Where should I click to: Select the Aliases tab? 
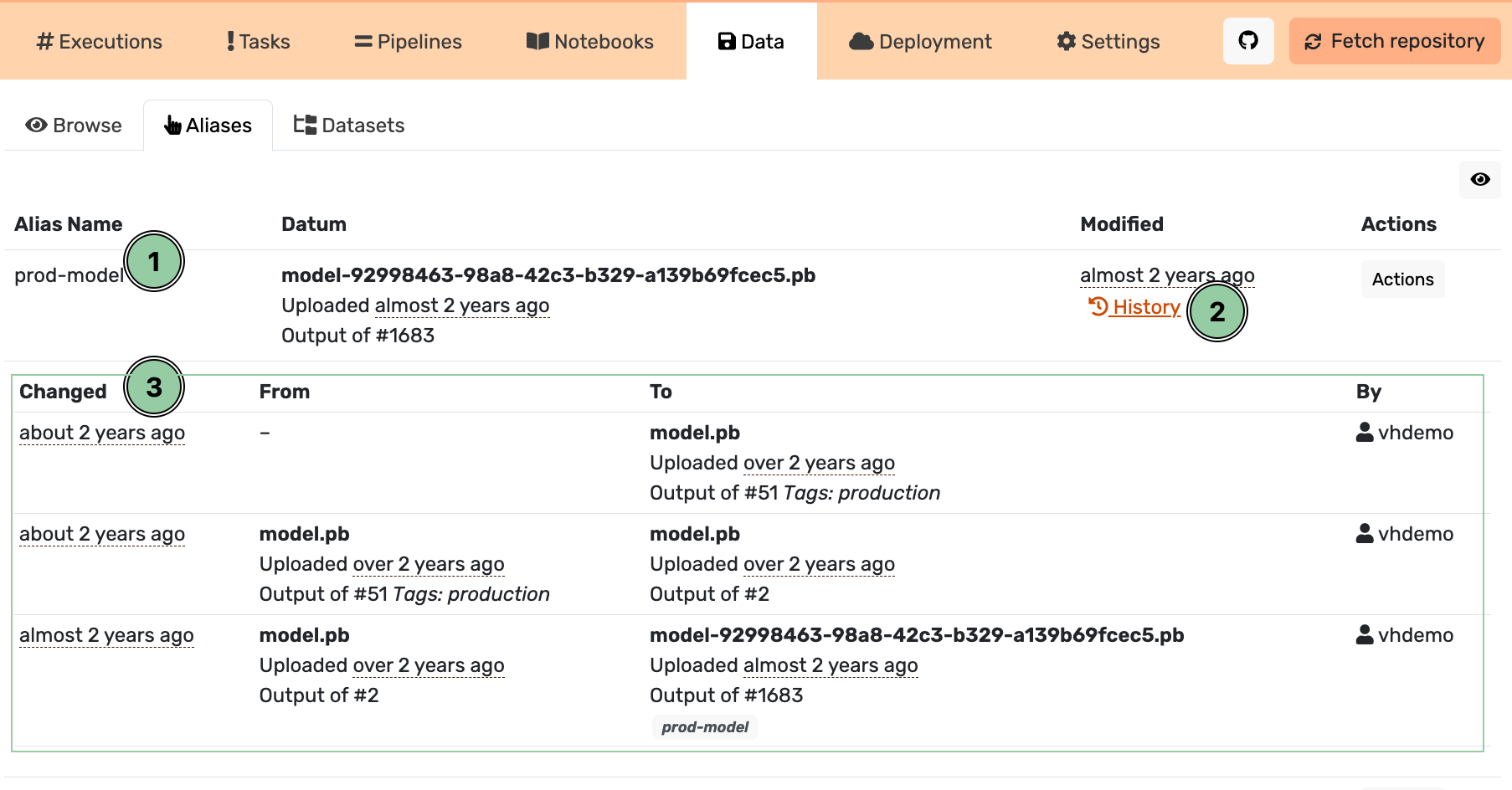tap(208, 126)
